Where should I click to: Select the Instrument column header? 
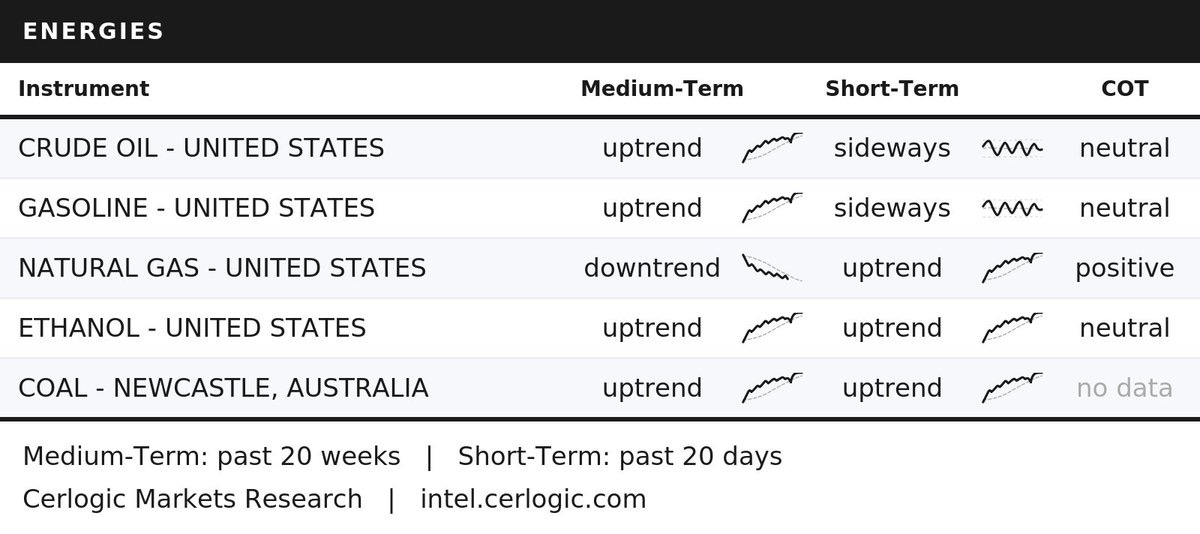point(84,88)
